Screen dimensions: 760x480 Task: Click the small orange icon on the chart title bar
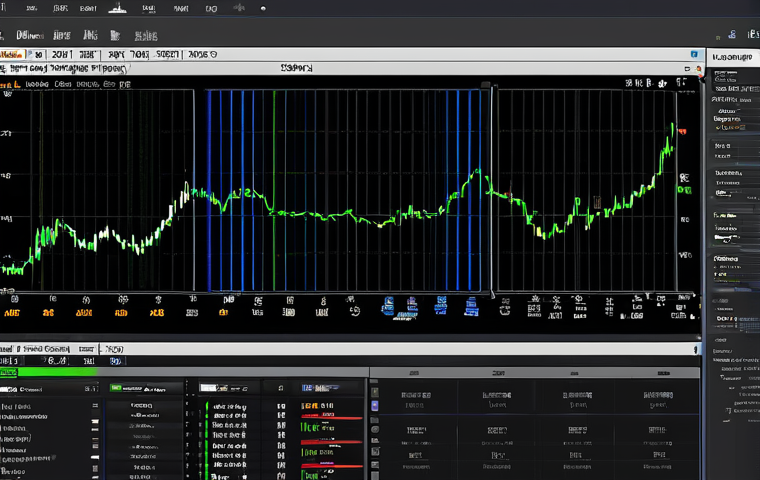click(x=698, y=69)
